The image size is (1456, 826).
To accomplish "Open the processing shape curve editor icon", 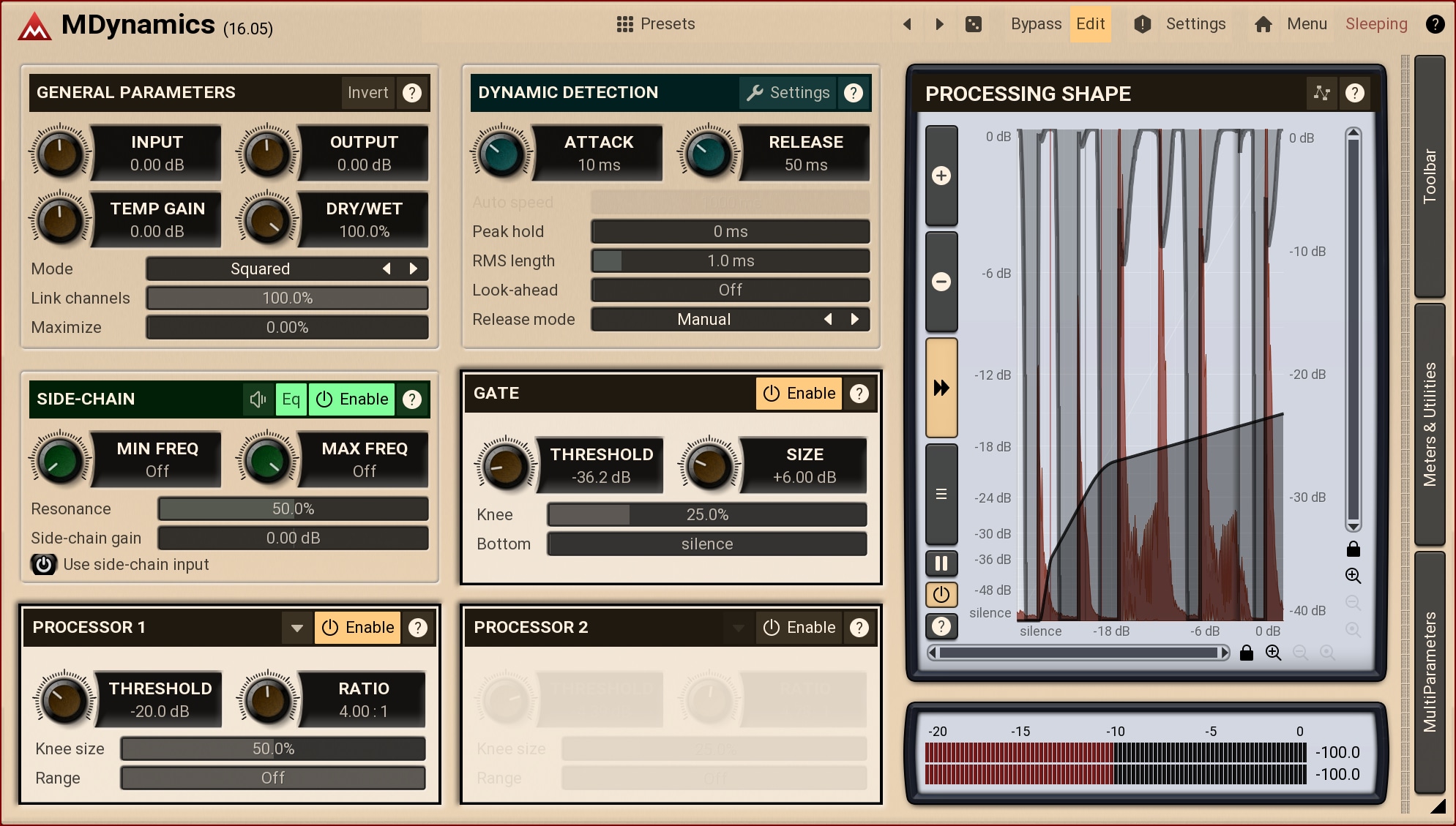I will (x=1321, y=93).
